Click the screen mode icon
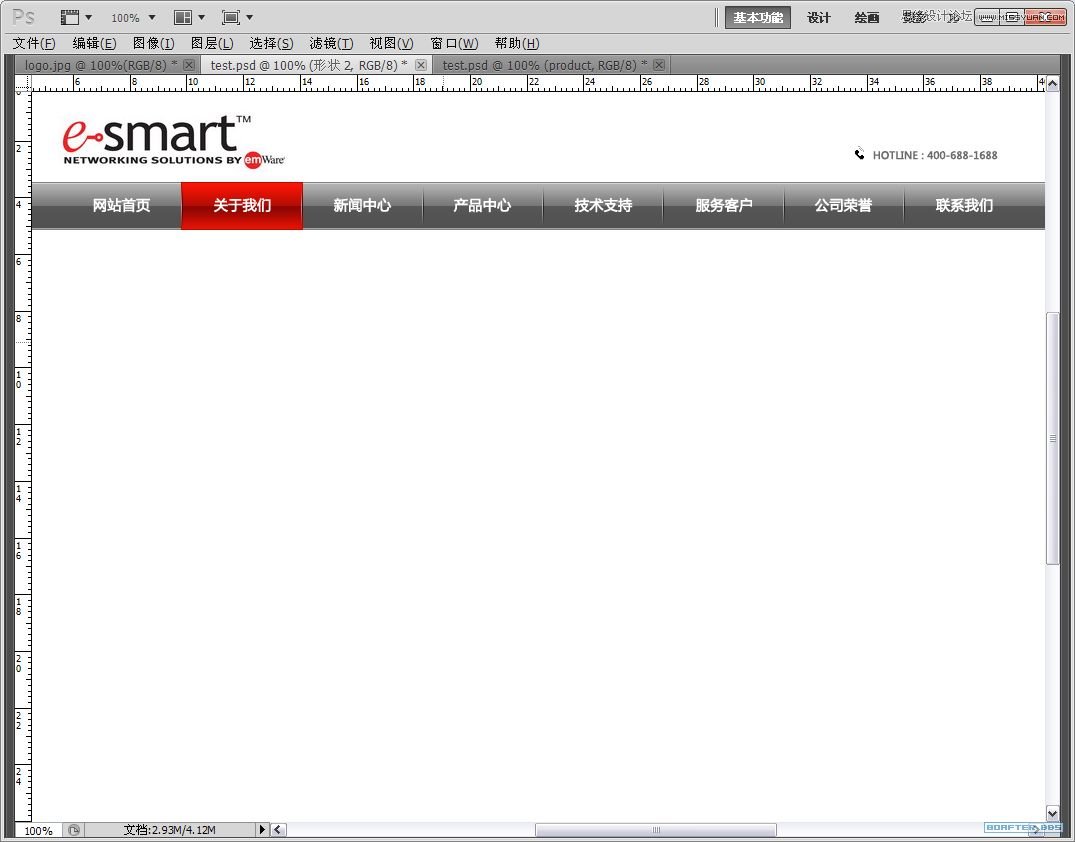 (x=231, y=17)
